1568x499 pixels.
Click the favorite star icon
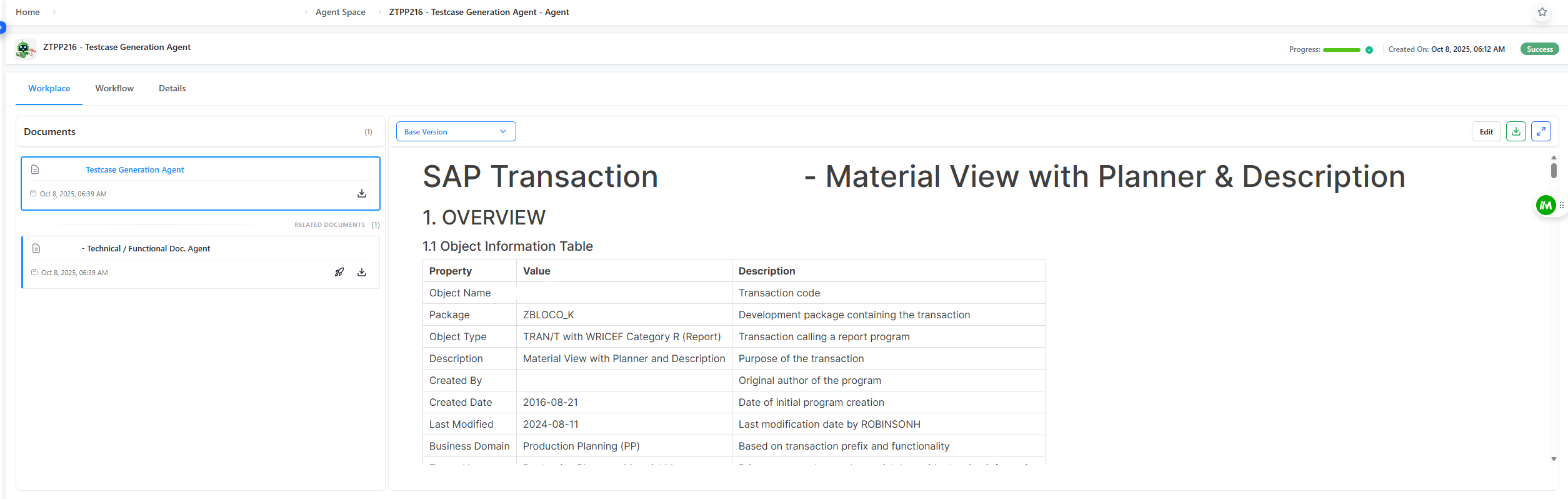1542,12
